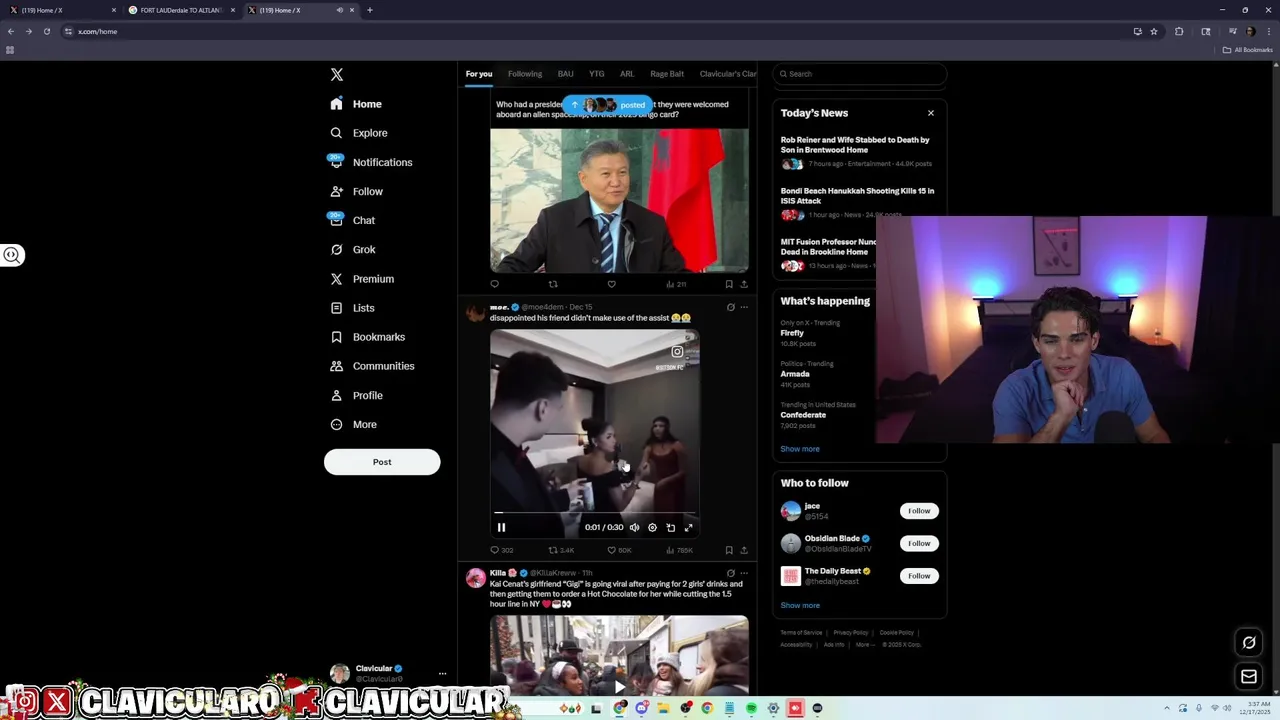Reply to the moe. post
1280x720 pixels.
pos(495,550)
